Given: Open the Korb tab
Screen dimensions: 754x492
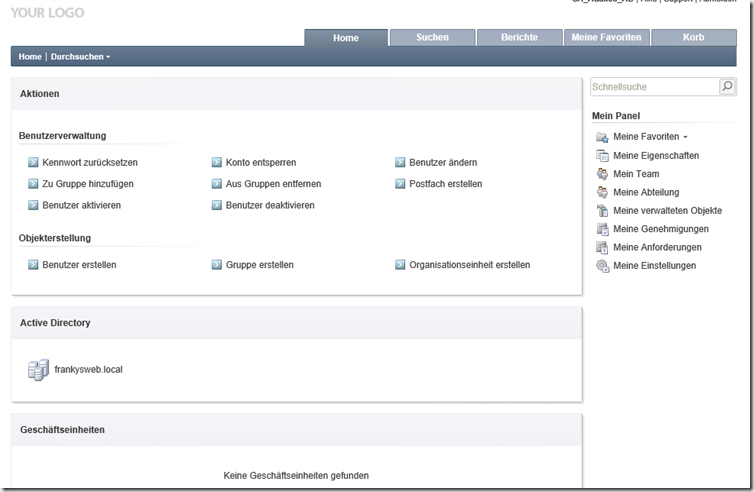Looking at the screenshot, I should click(x=693, y=38).
